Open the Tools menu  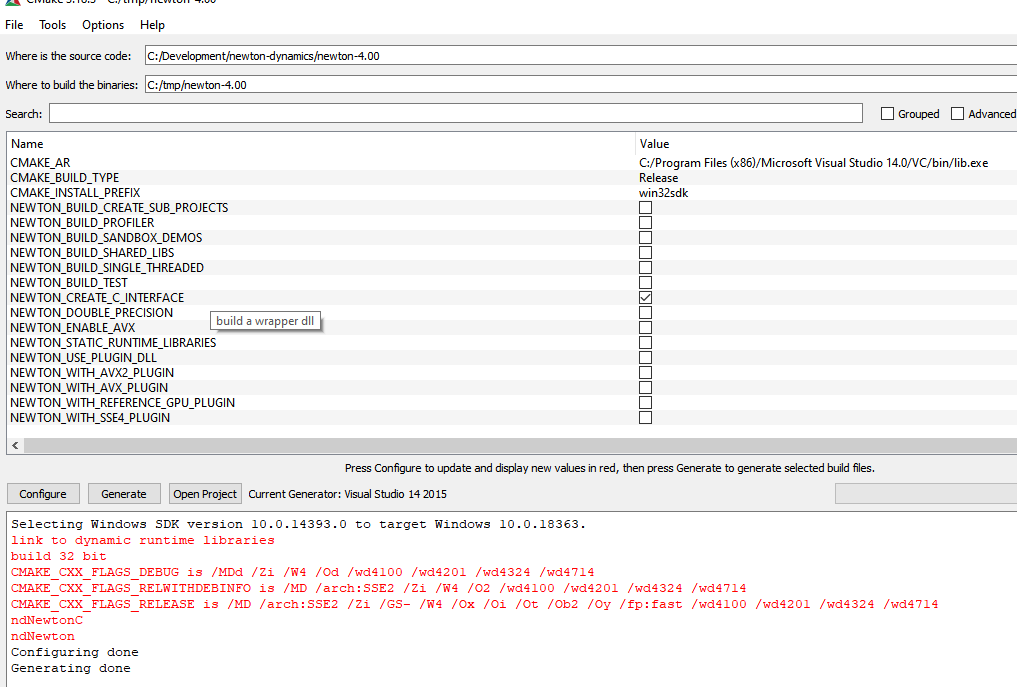coord(53,25)
